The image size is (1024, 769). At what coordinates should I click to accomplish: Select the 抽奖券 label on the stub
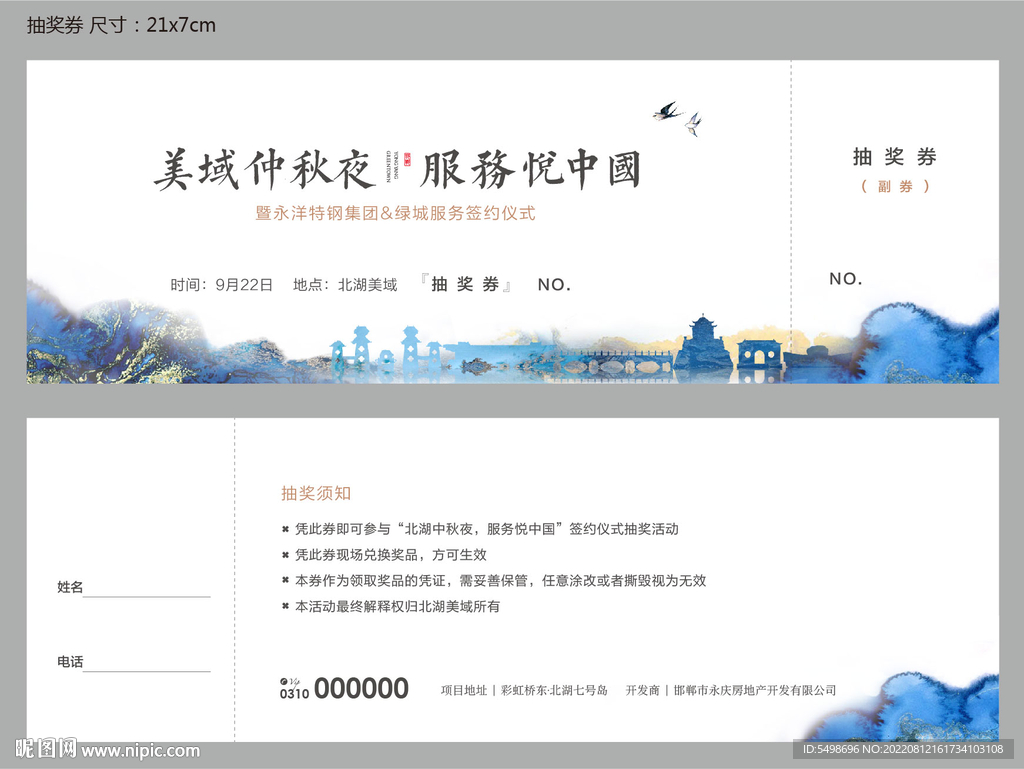(x=892, y=157)
